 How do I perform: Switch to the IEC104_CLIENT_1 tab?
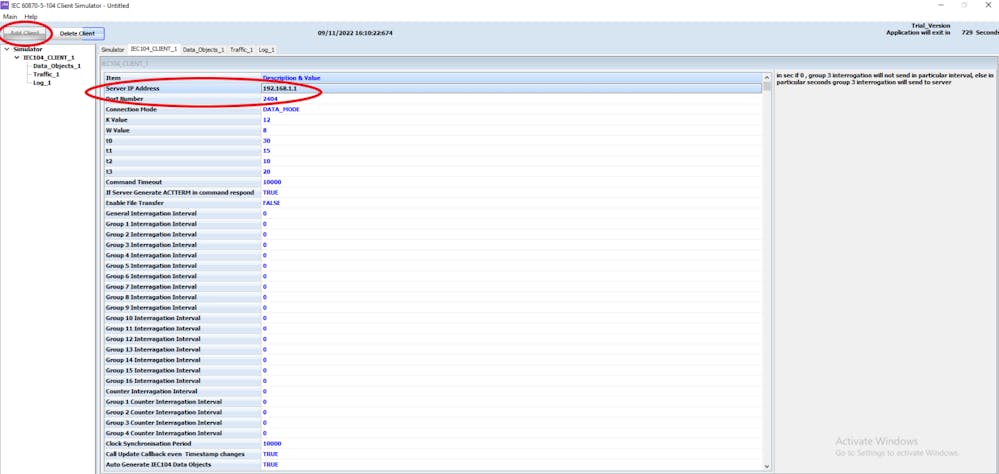(154, 49)
